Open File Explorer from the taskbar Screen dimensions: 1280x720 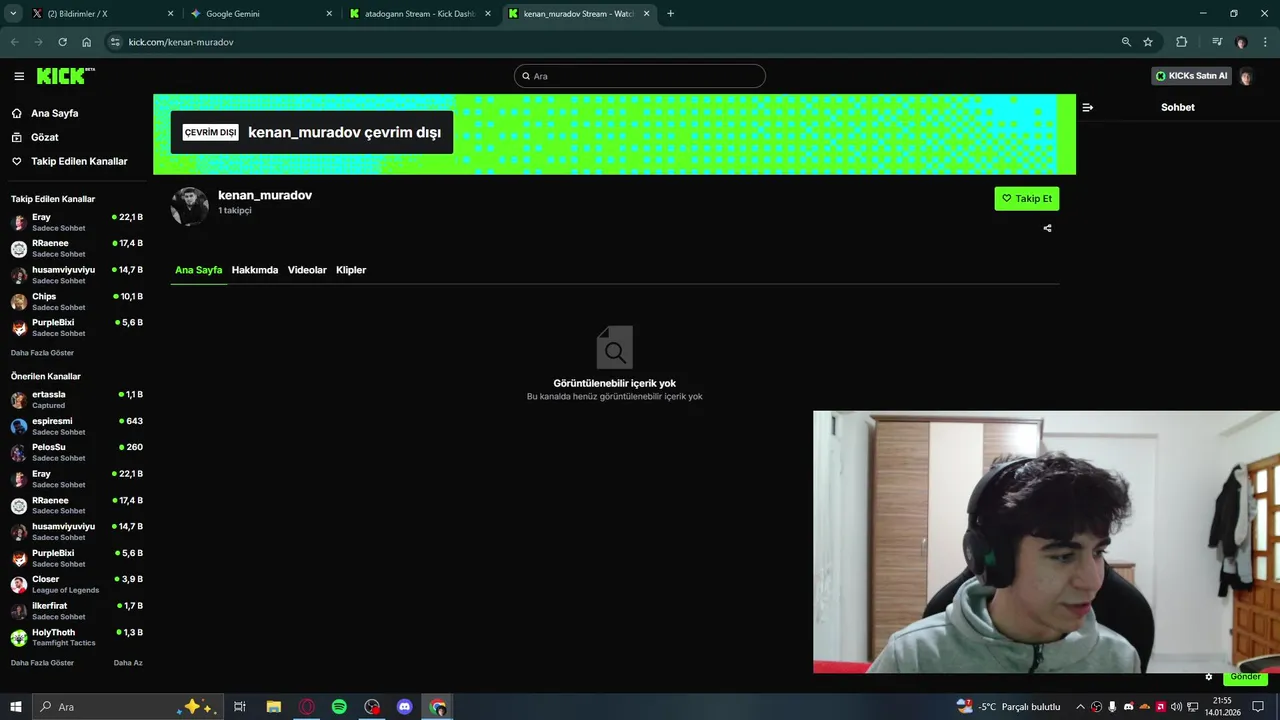(273, 707)
